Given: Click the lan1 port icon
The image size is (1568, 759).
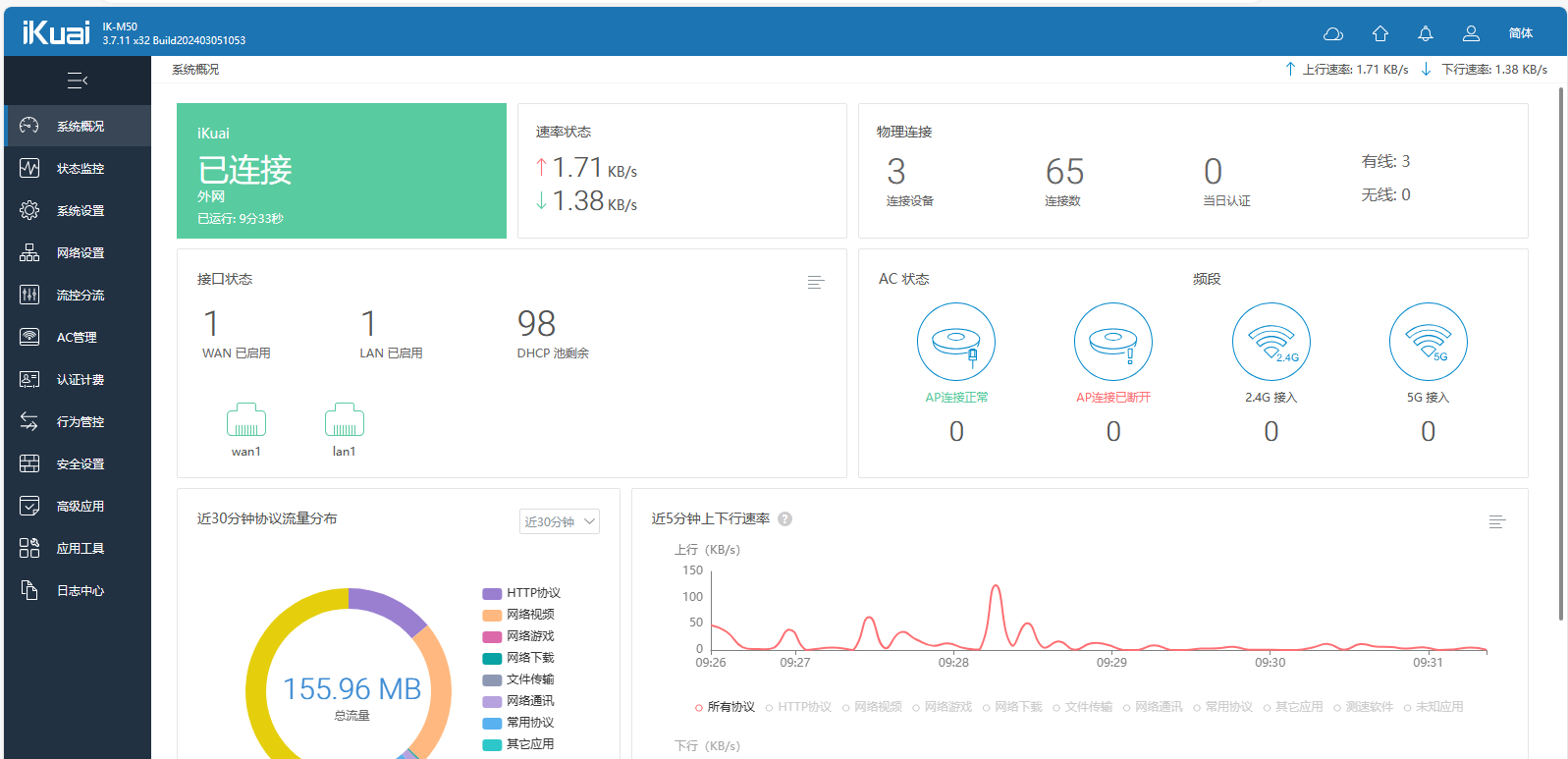Looking at the screenshot, I should click(345, 419).
